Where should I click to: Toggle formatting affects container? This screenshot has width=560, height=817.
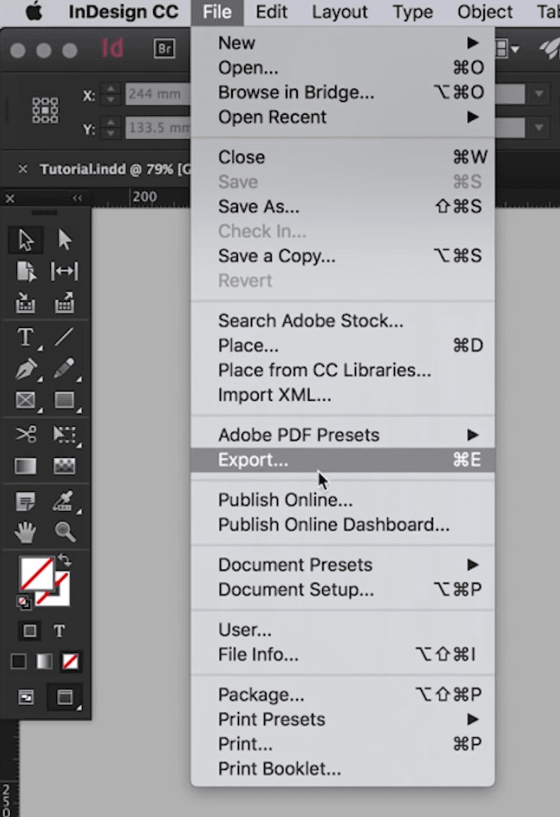(x=30, y=631)
